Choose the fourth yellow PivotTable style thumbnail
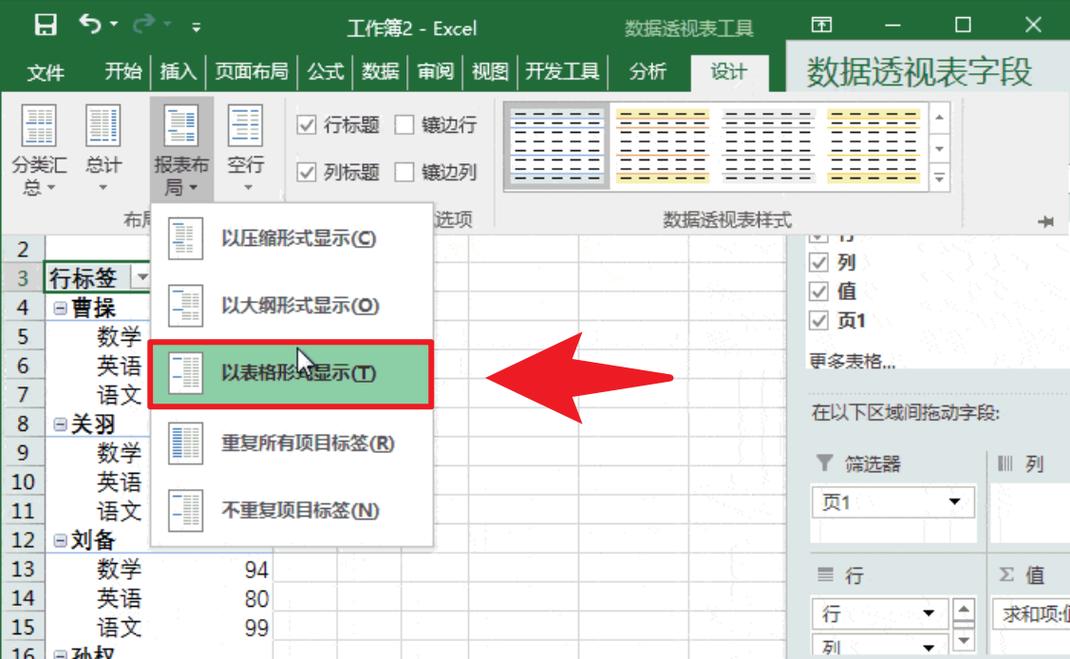Screen dimensions: 1070x659 (x=873, y=146)
